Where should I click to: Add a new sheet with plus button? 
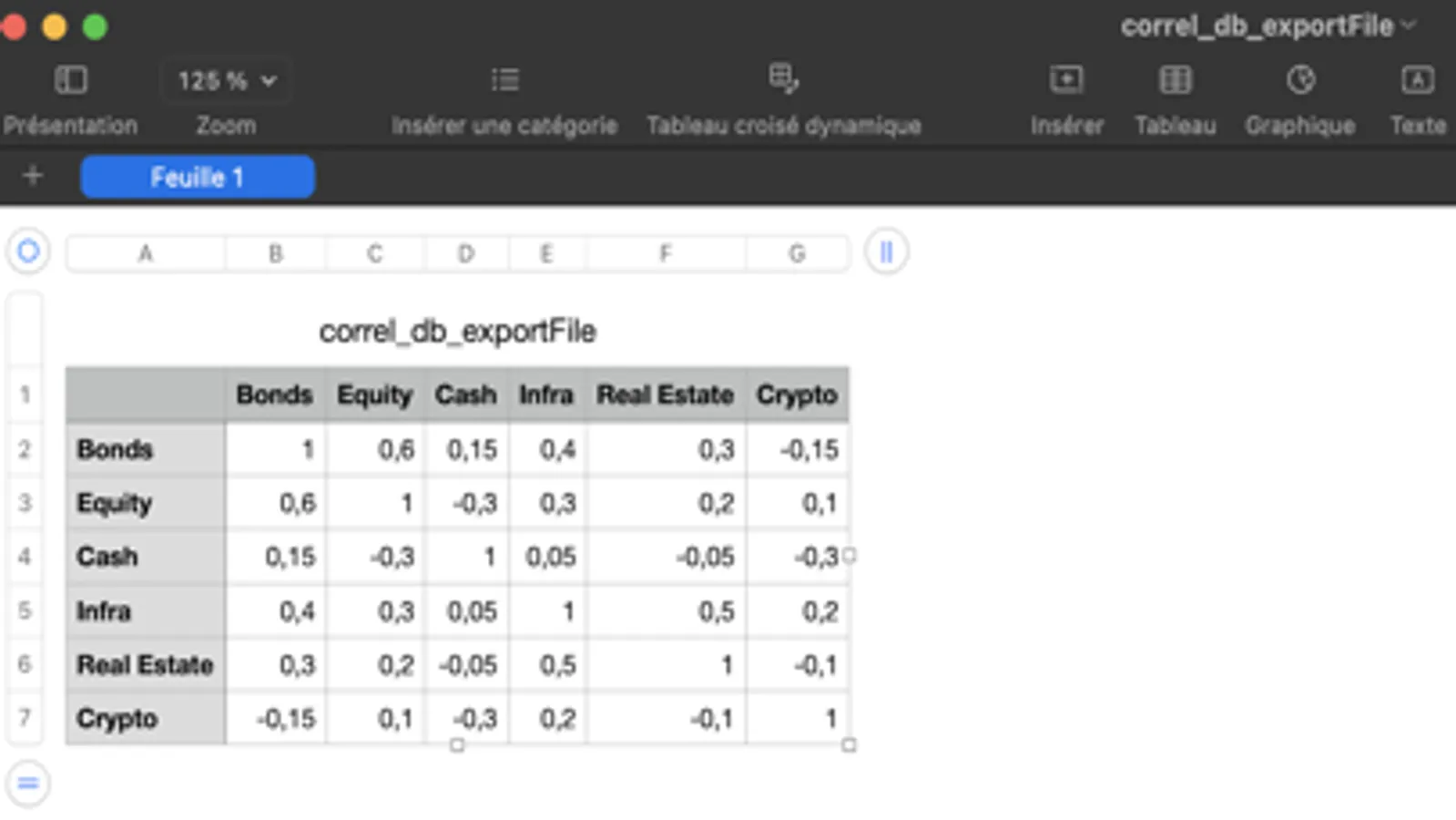(33, 176)
